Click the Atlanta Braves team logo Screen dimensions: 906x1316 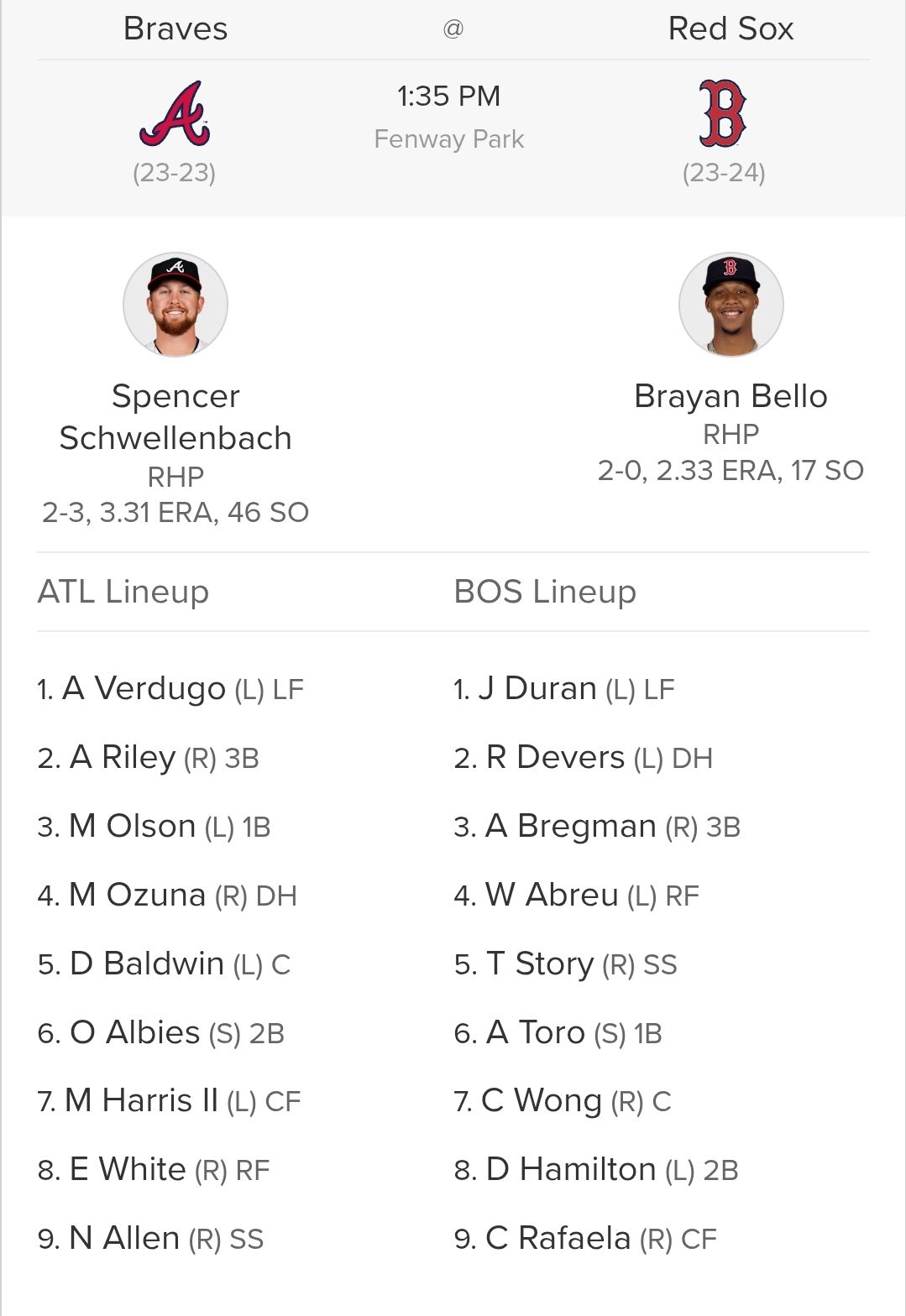click(175, 114)
